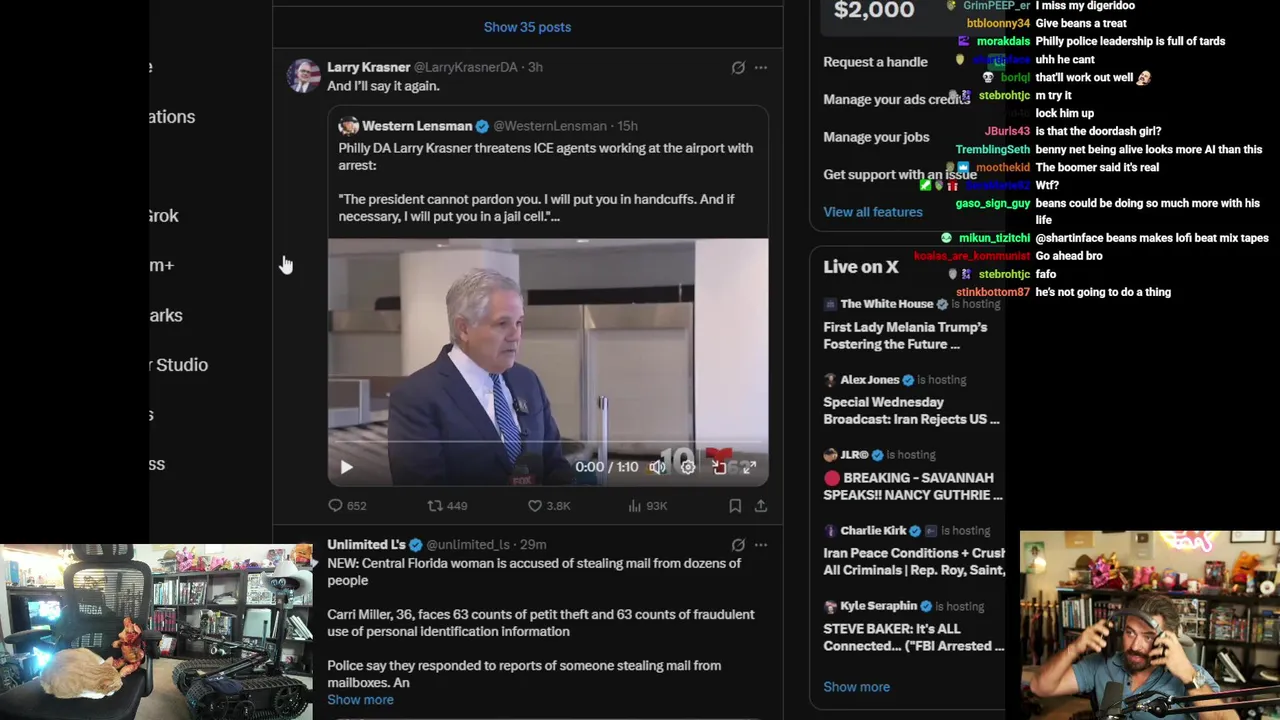Viewport: 1280px width, 720px height.
Task: Open more options on Larry Krasner post
Action: pos(761,68)
